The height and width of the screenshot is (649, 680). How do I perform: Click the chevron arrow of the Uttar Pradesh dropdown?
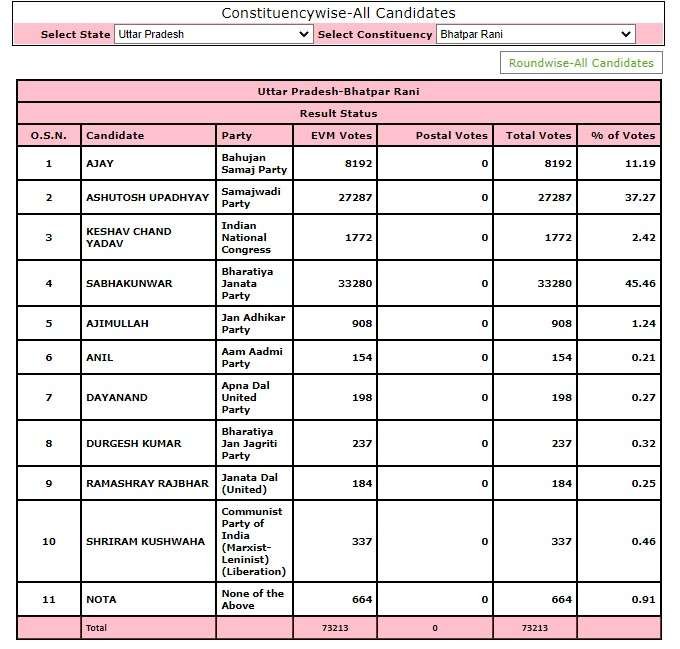click(x=304, y=34)
